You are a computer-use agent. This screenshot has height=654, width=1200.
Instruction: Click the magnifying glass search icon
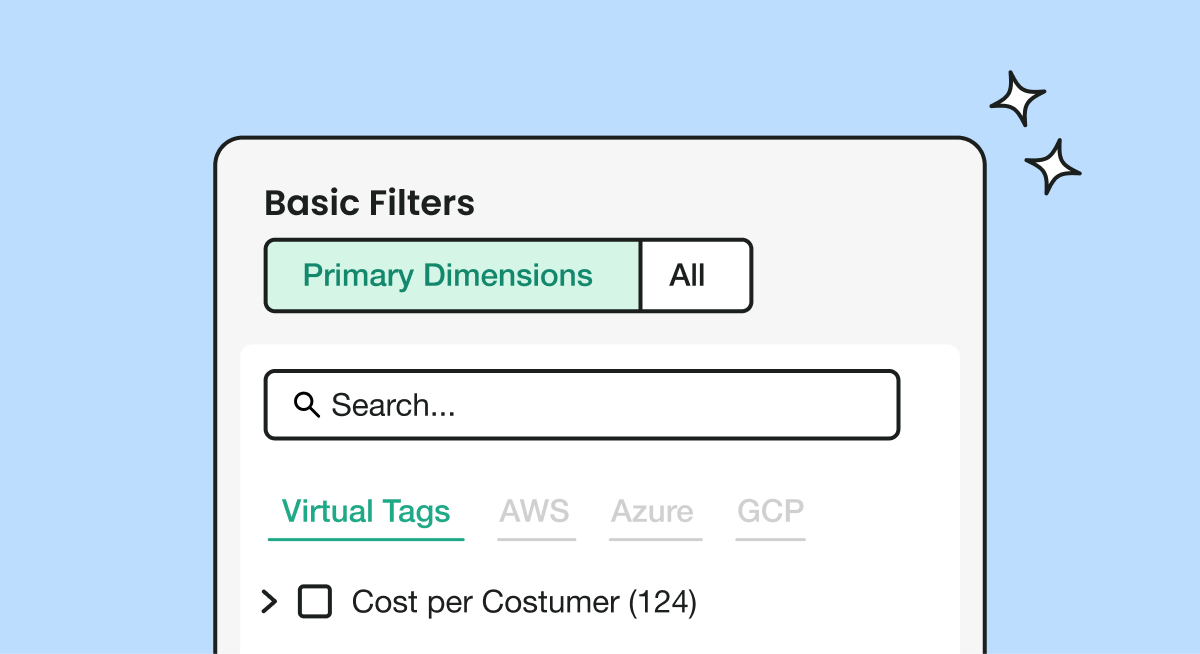click(306, 405)
